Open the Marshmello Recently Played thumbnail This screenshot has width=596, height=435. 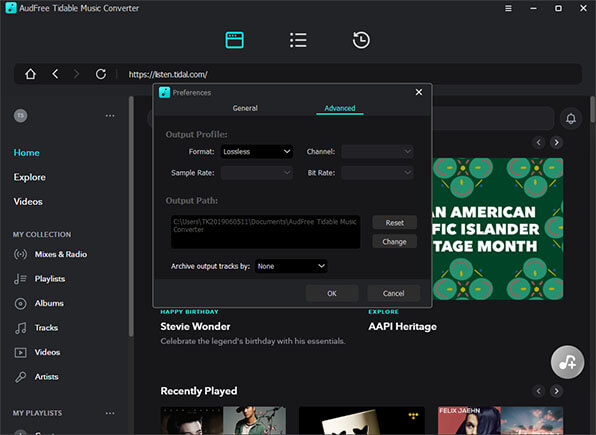(x=361, y=420)
